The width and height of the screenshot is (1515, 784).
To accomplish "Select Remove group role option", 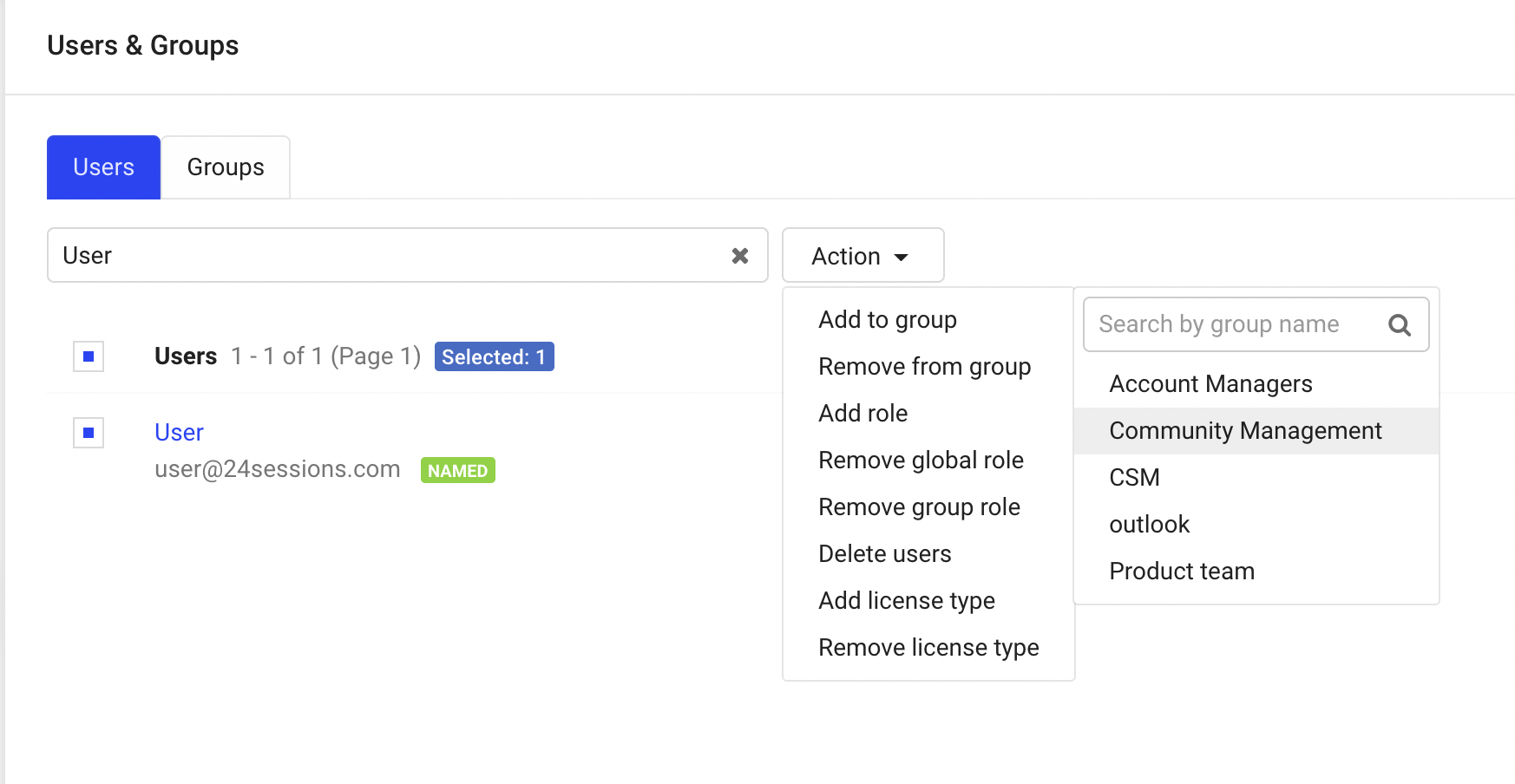I will click(x=919, y=507).
